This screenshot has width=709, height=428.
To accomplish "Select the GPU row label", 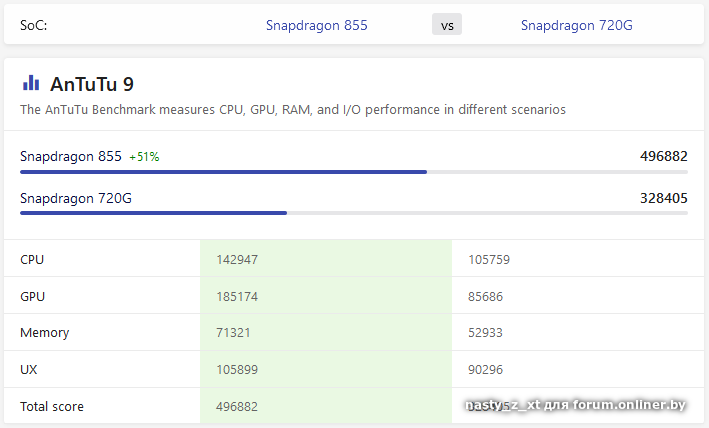I will tap(32, 297).
